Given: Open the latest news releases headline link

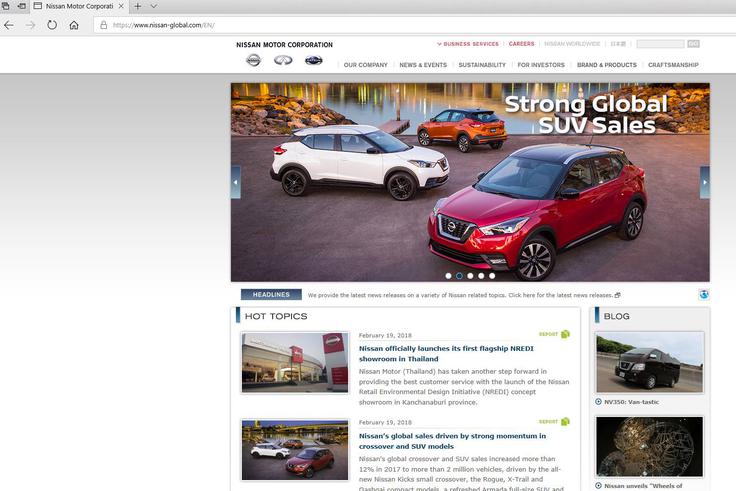Looking at the screenshot, I should point(464,295).
